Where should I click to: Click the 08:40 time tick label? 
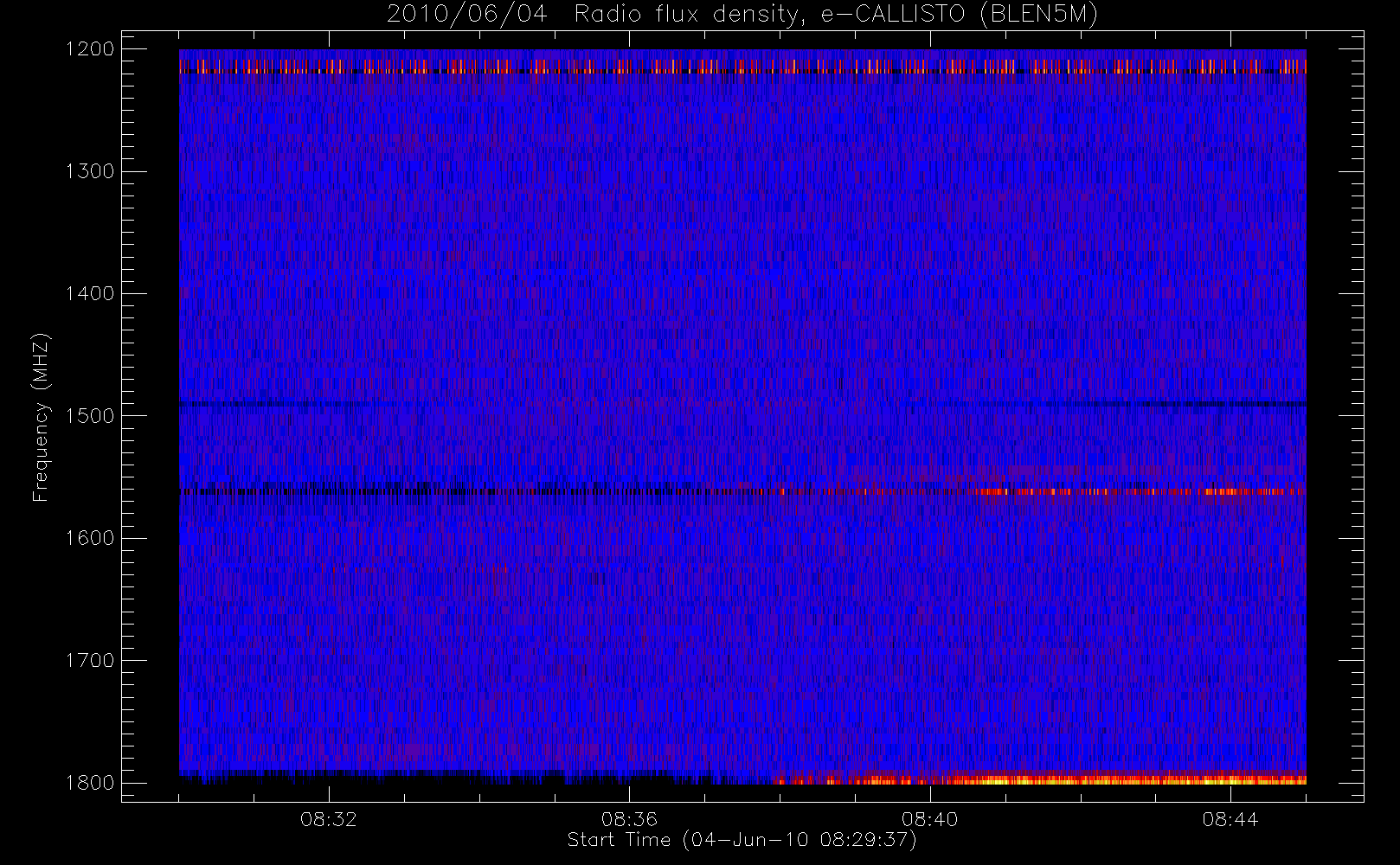pos(929,819)
